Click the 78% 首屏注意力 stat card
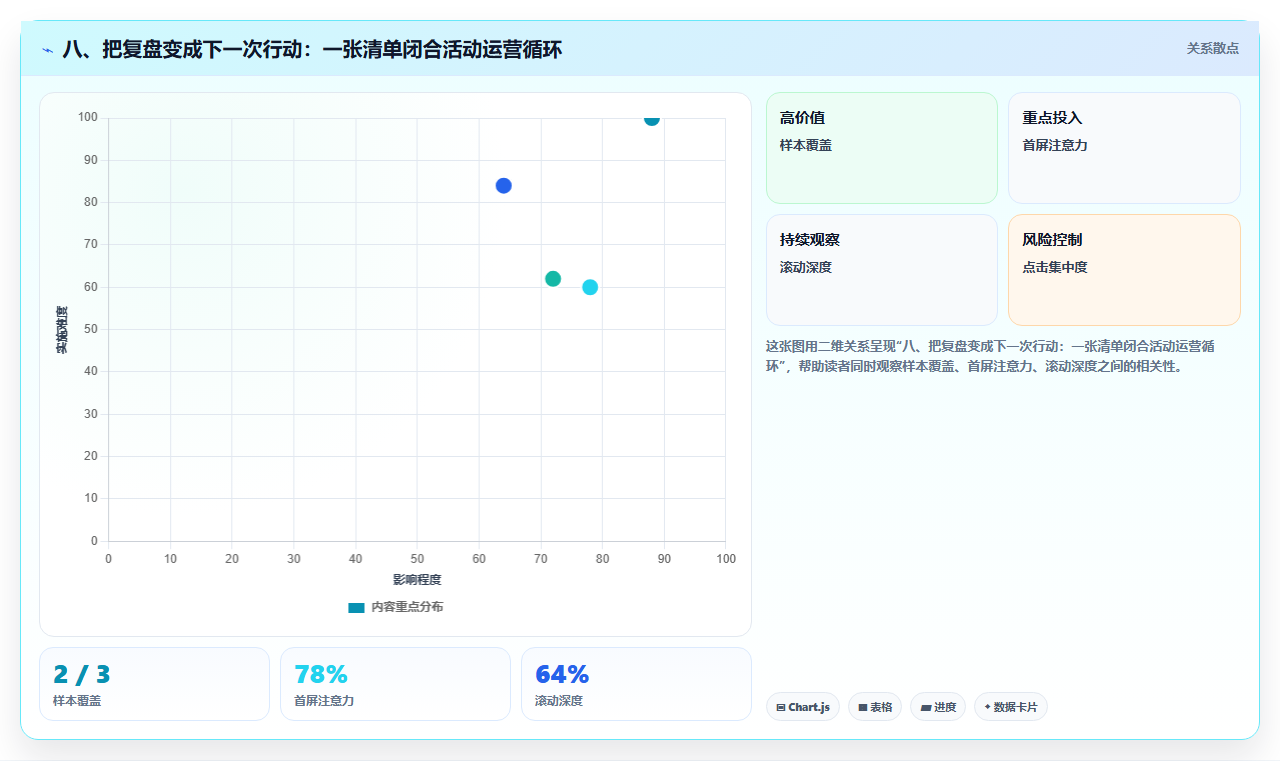Viewport: 1280px width, 761px height. tap(395, 684)
